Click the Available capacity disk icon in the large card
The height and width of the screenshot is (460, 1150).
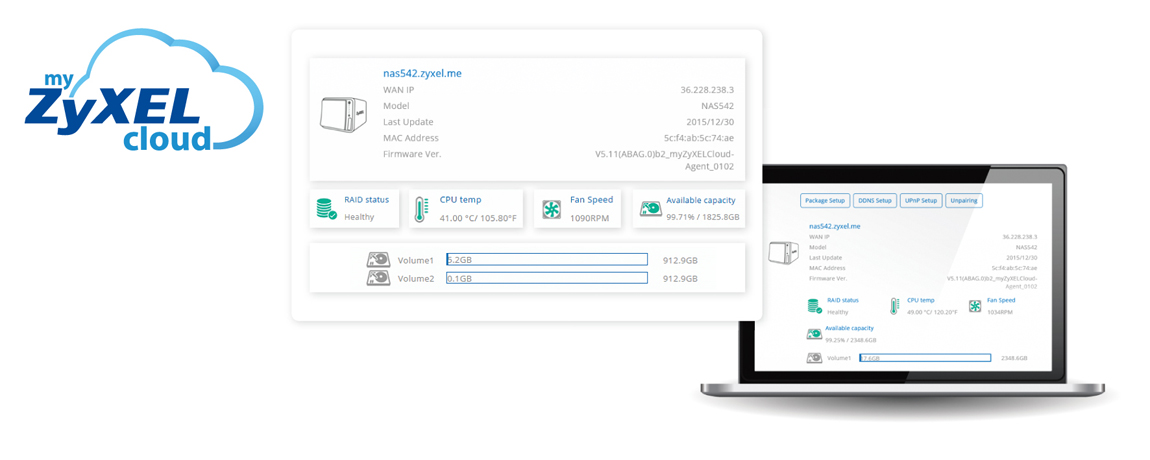(650, 209)
